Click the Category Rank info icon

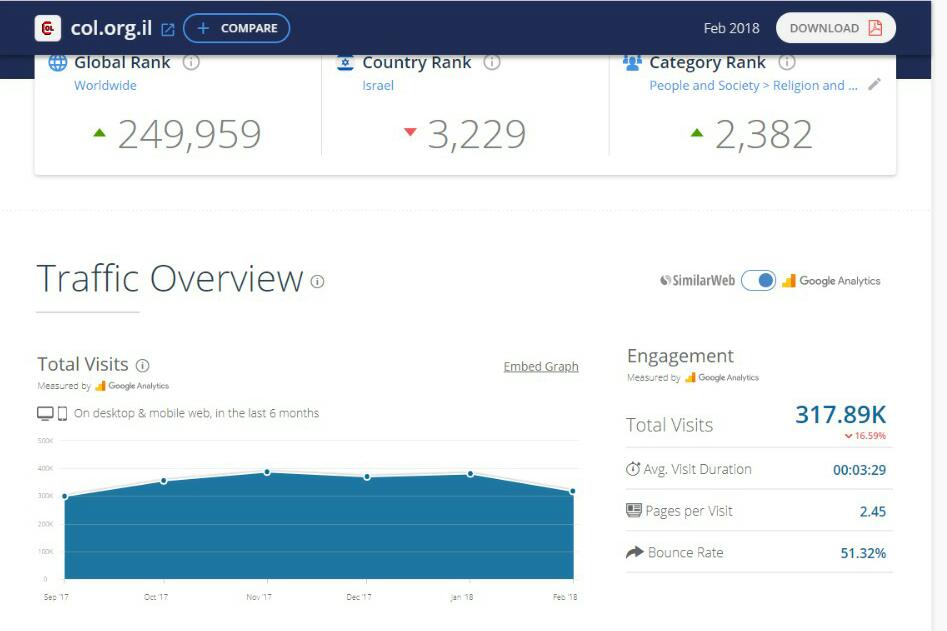[787, 63]
